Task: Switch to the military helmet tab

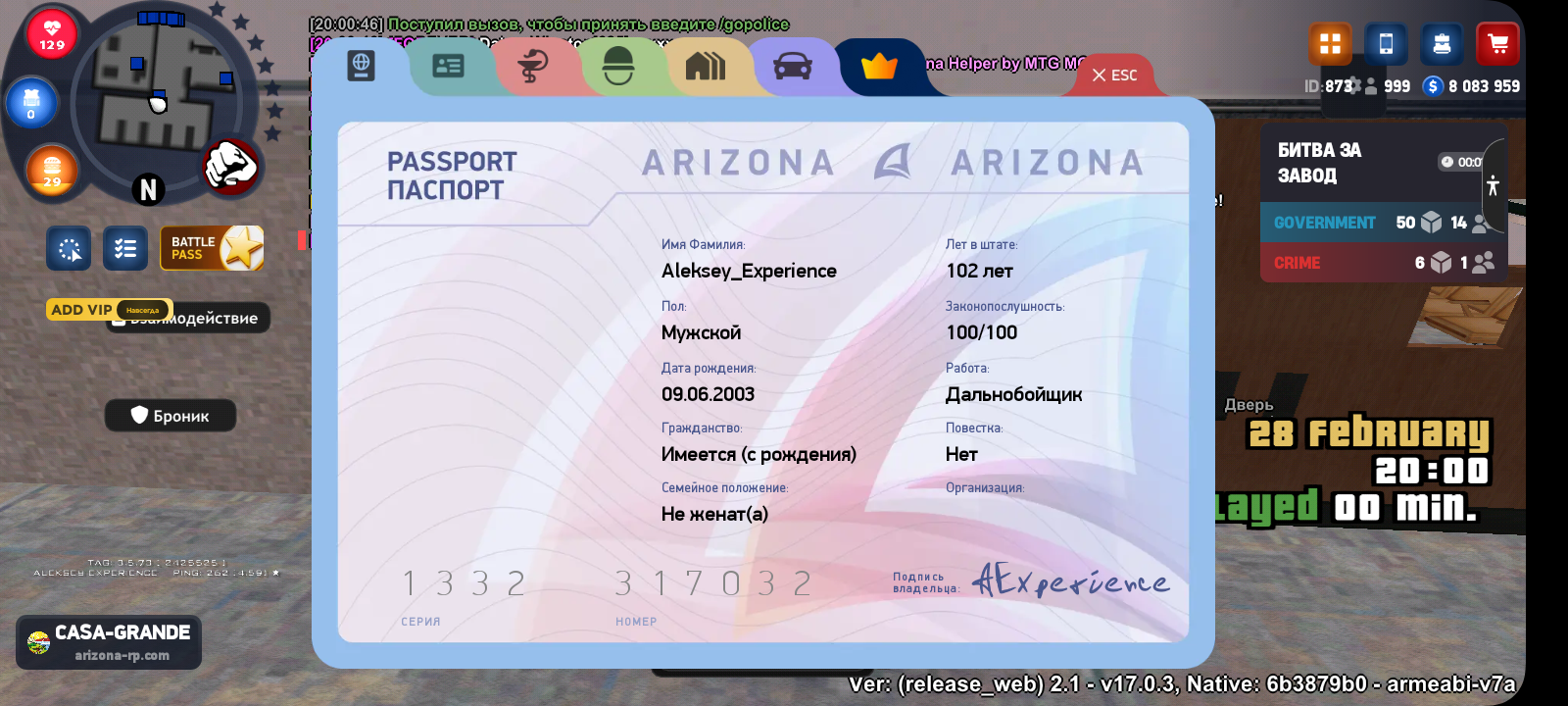Action: 618,66
